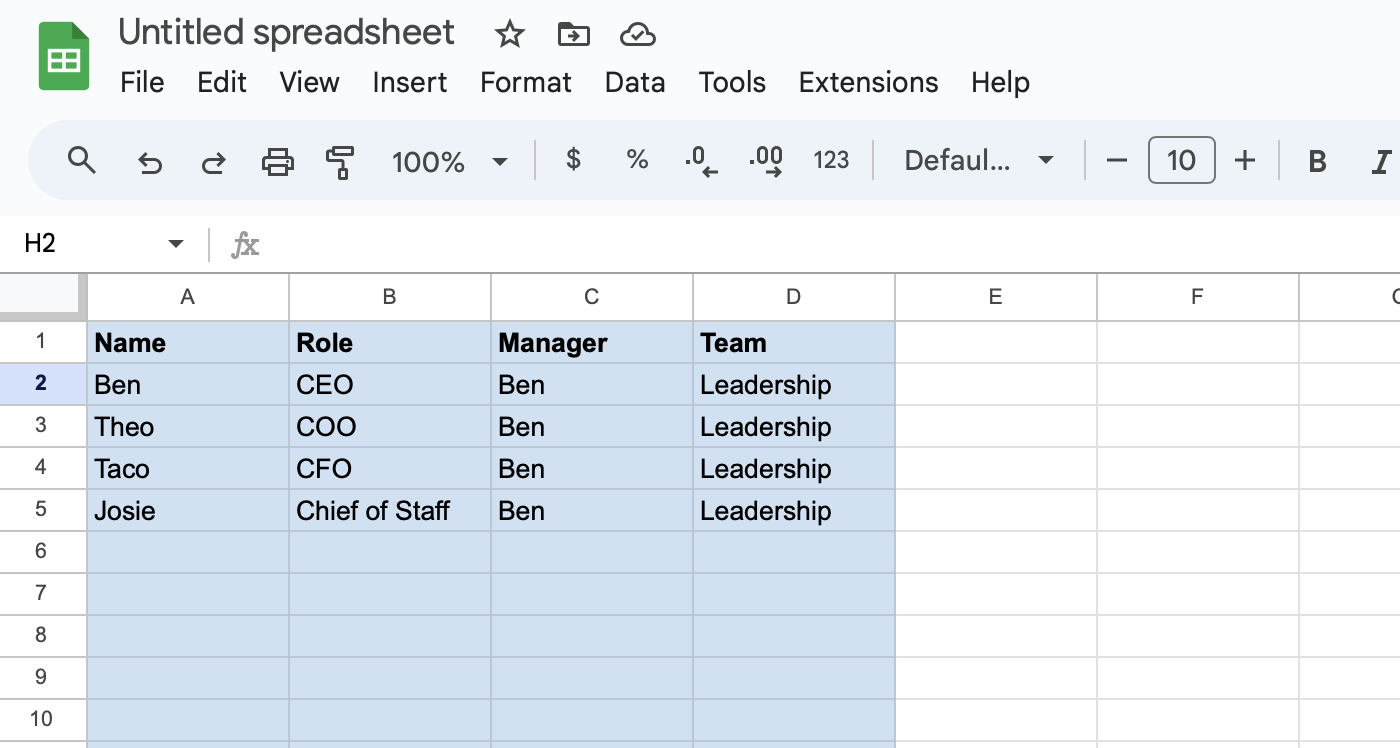Viewport: 1400px width, 748px height.
Task: Expand the H2 name box dropdown
Action: click(176, 243)
